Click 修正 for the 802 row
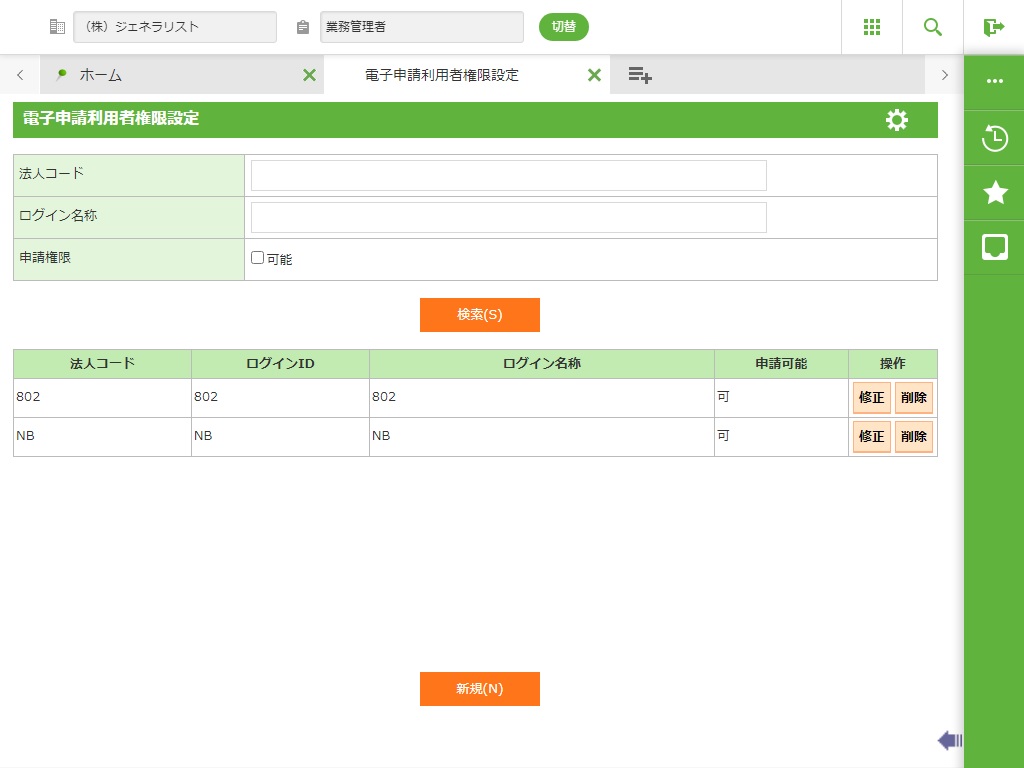 871,398
